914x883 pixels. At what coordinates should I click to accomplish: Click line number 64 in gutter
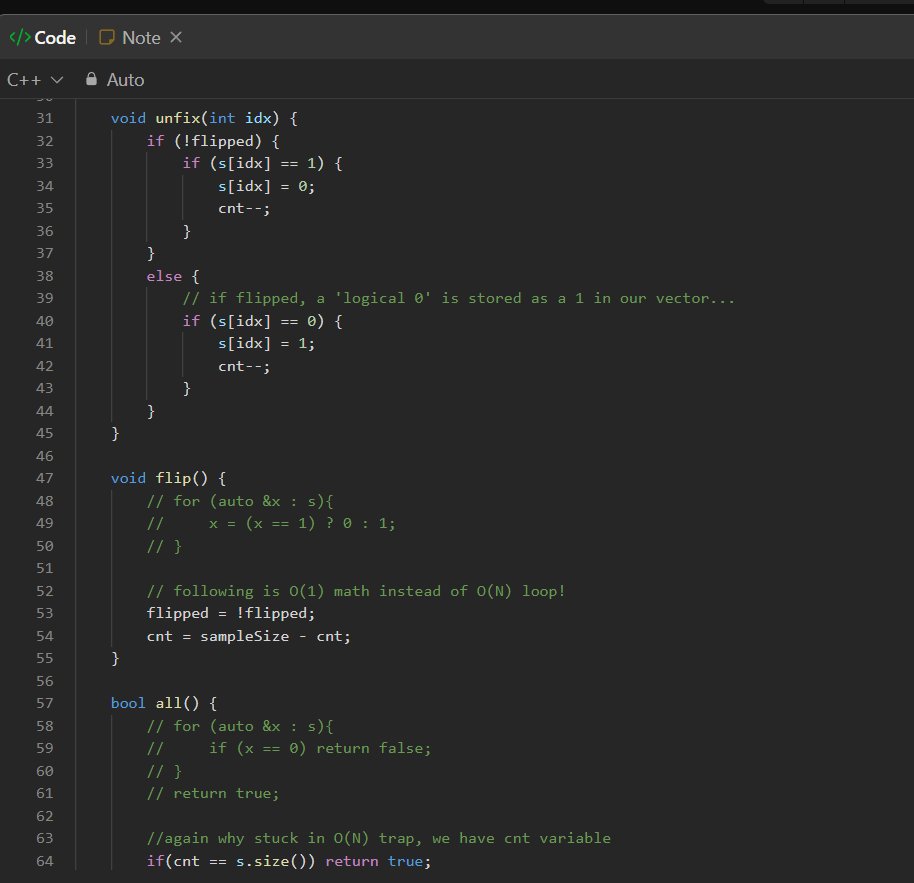pyautogui.click(x=45, y=861)
